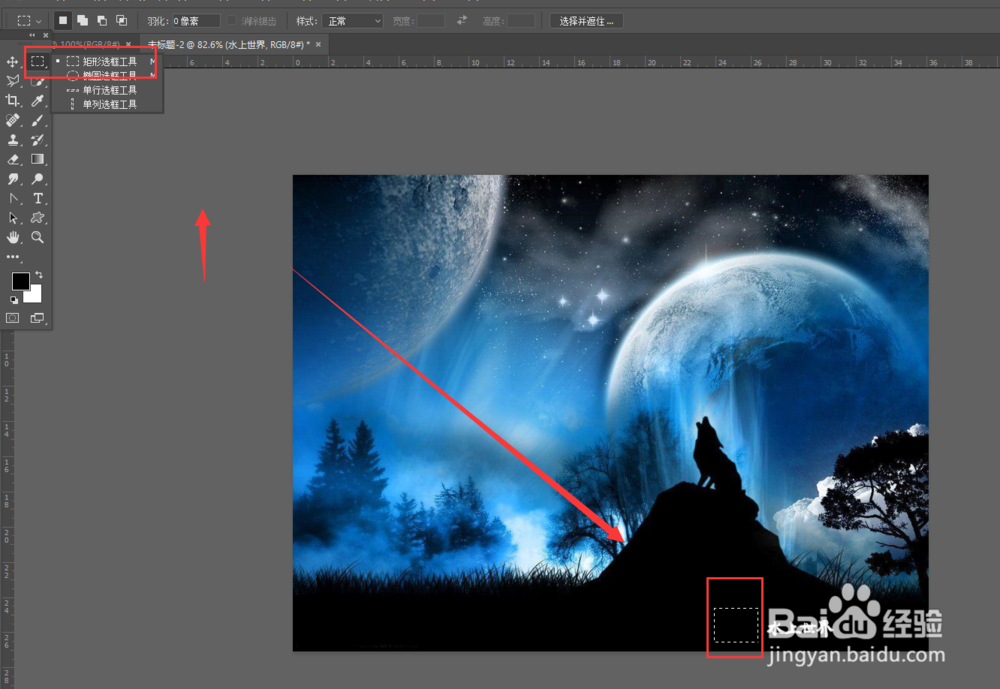Image resolution: width=1000 pixels, height=689 pixels.
Task: Click the 高度 height input field
Action: pyautogui.click(x=521, y=21)
